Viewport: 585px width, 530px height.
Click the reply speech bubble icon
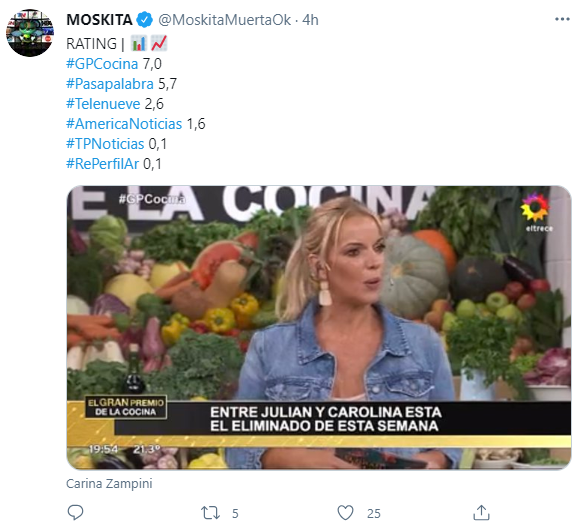(75, 513)
